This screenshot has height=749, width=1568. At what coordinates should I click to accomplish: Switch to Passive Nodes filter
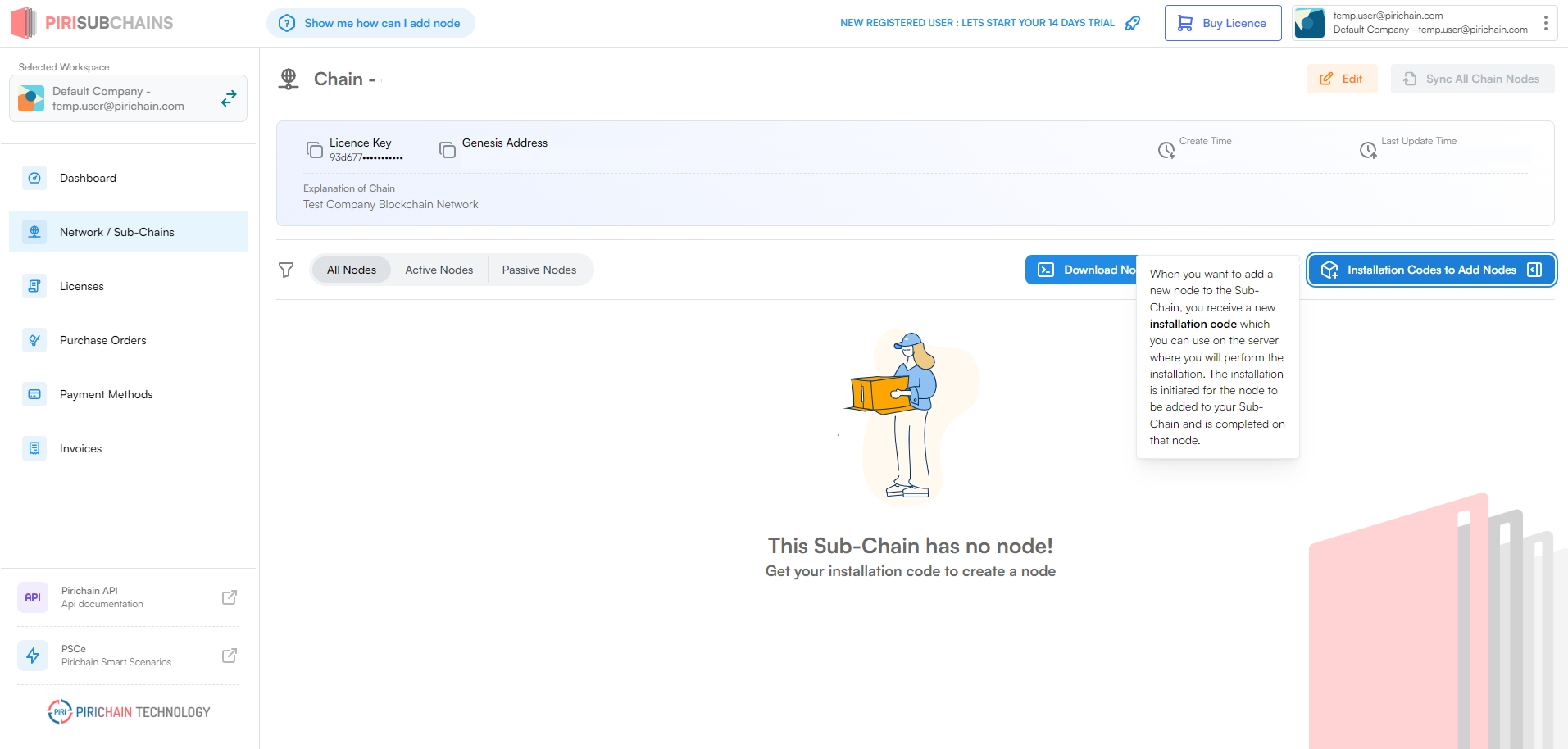click(x=539, y=270)
